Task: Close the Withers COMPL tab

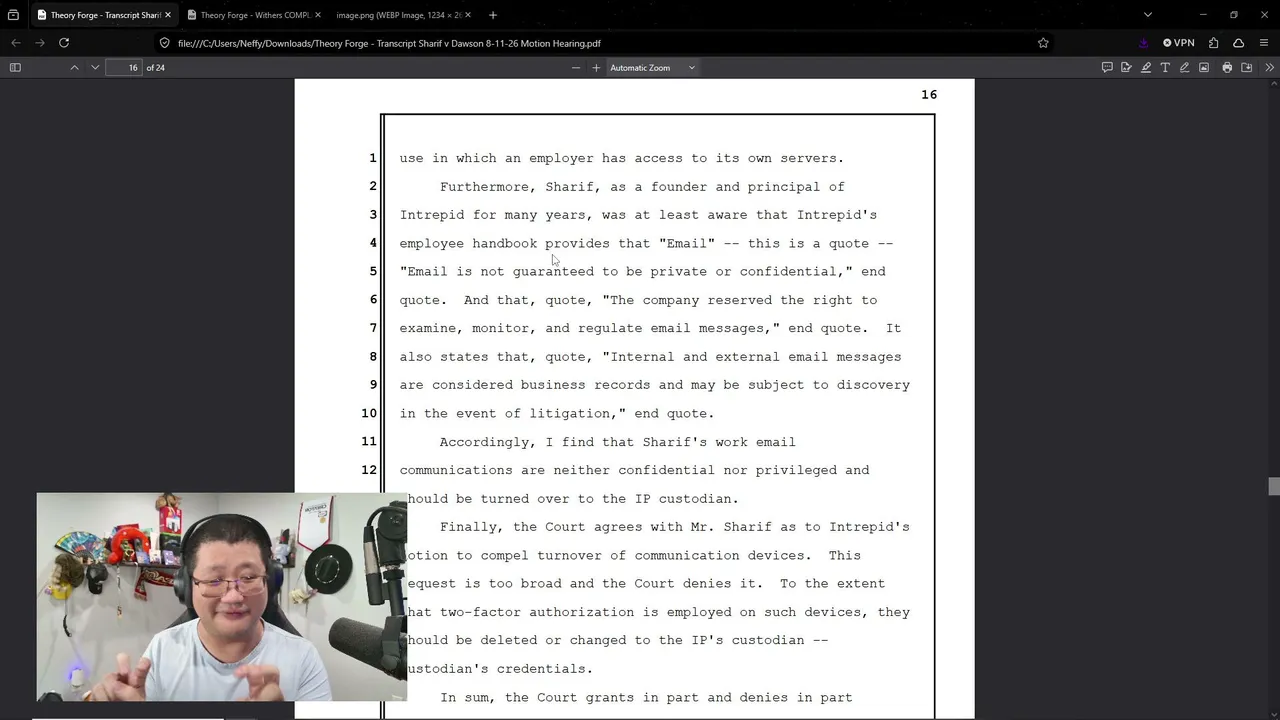Action: click(x=318, y=15)
